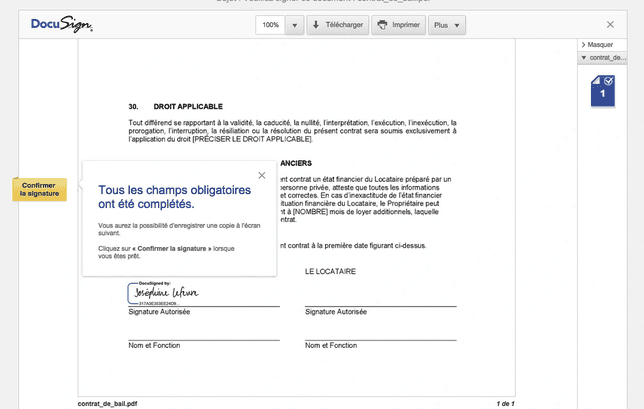Select page 1 thumbnail

603,91
